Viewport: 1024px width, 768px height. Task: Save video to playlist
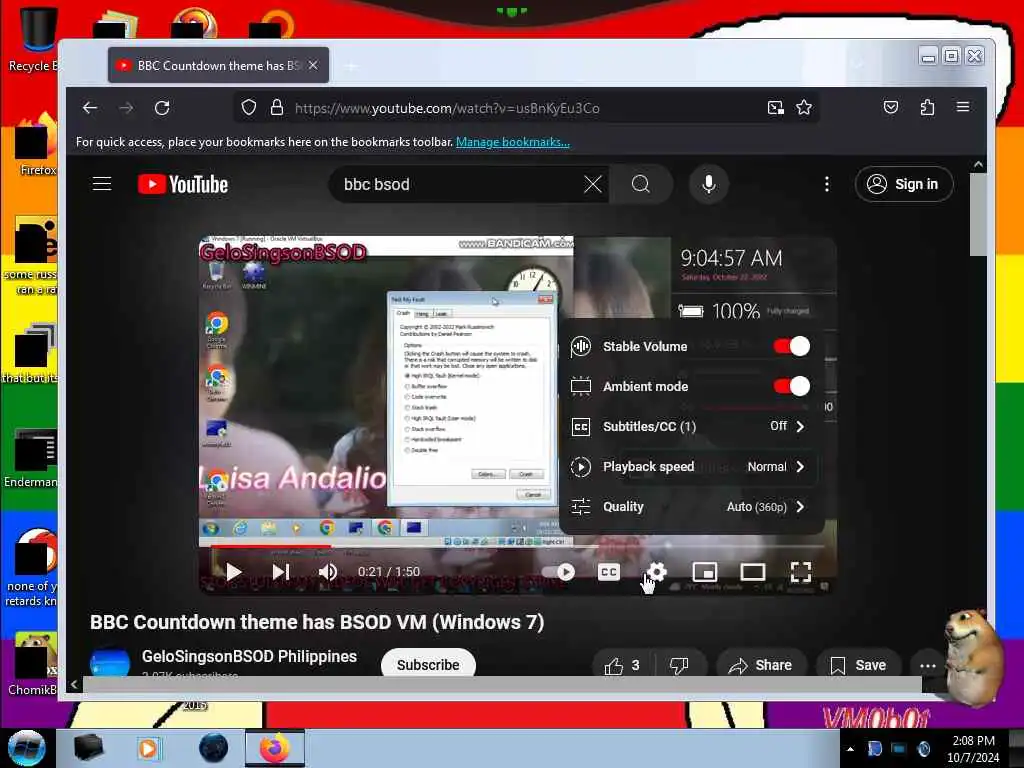pos(858,665)
